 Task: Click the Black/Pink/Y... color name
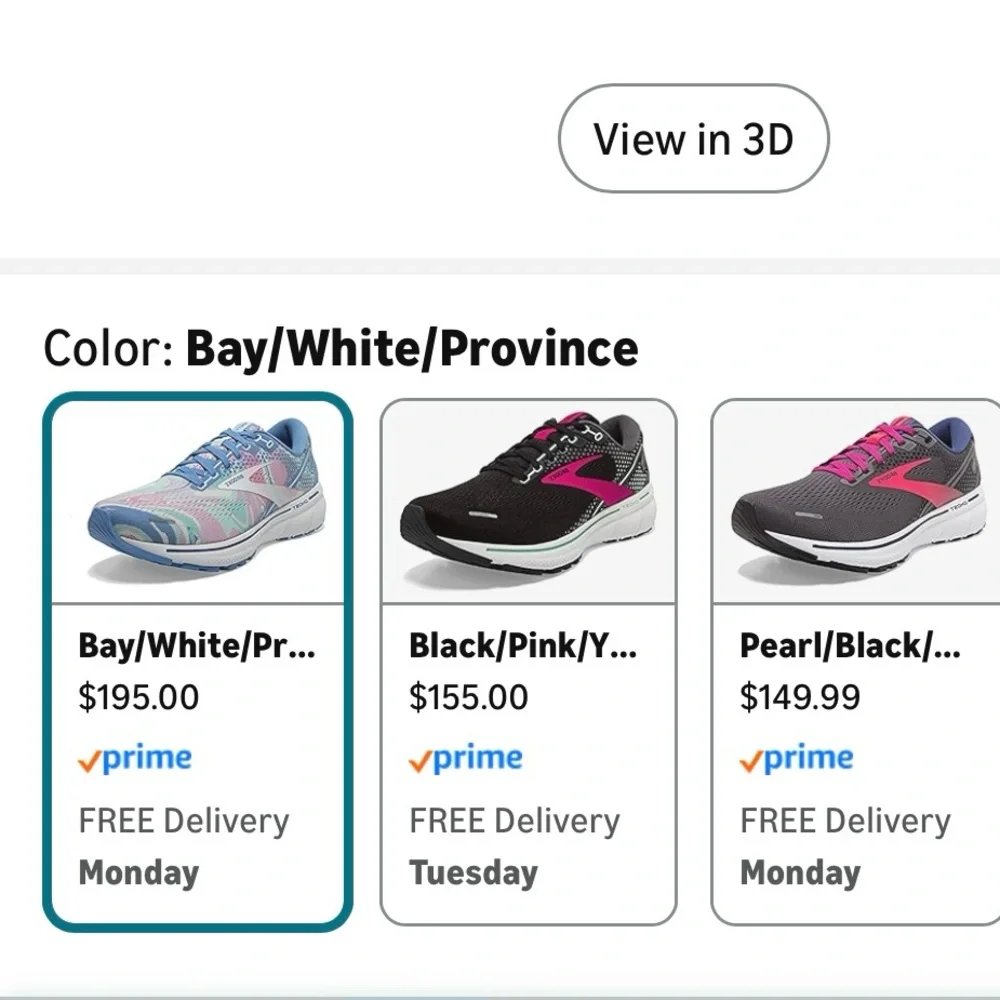[527, 646]
